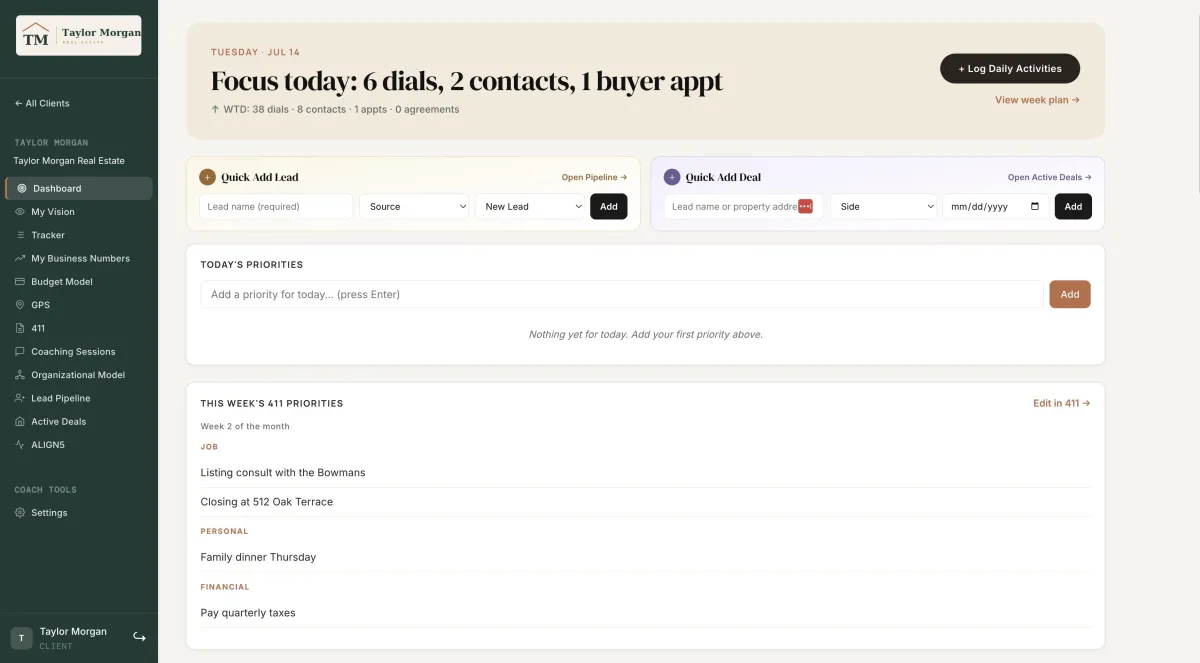1200x663 pixels.
Task: Click 'Family dinner Thursday' priority
Action: click(258, 557)
